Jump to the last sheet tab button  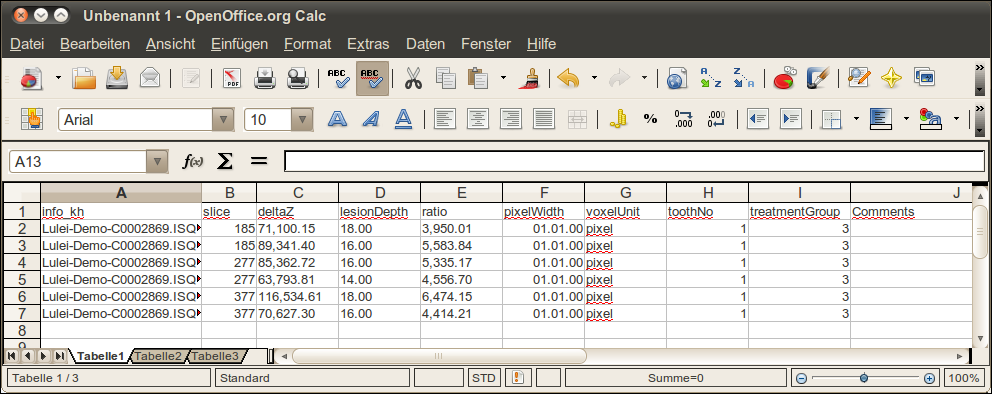click(x=60, y=357)
